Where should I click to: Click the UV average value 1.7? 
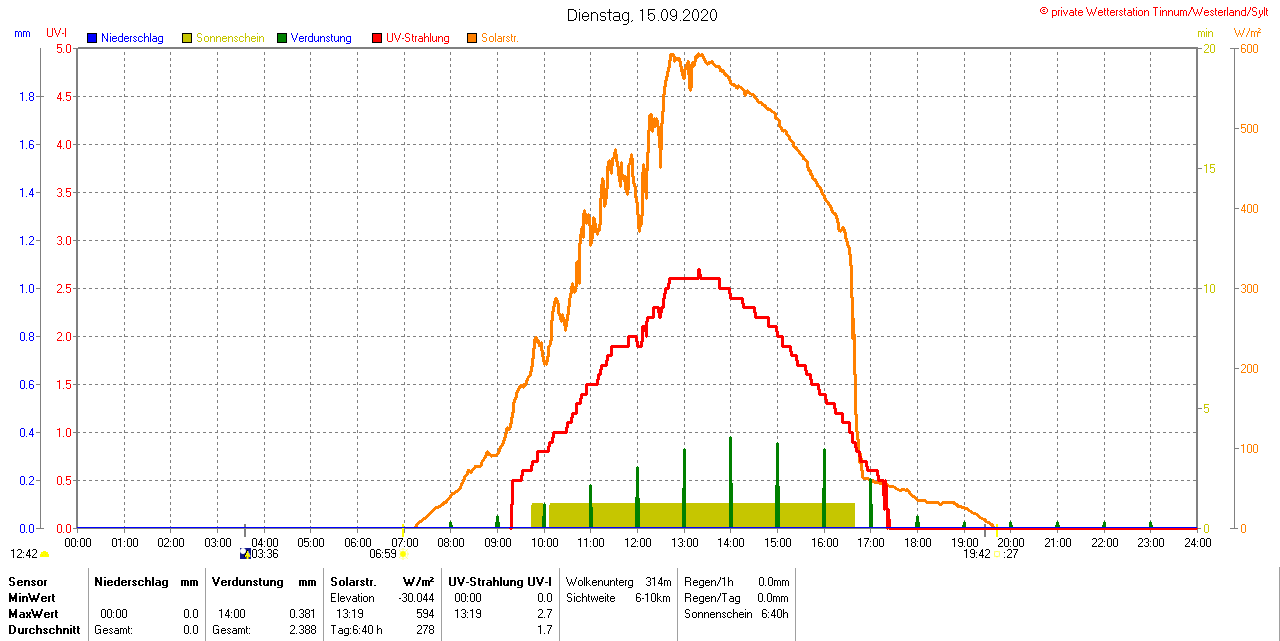pos(545,630)
